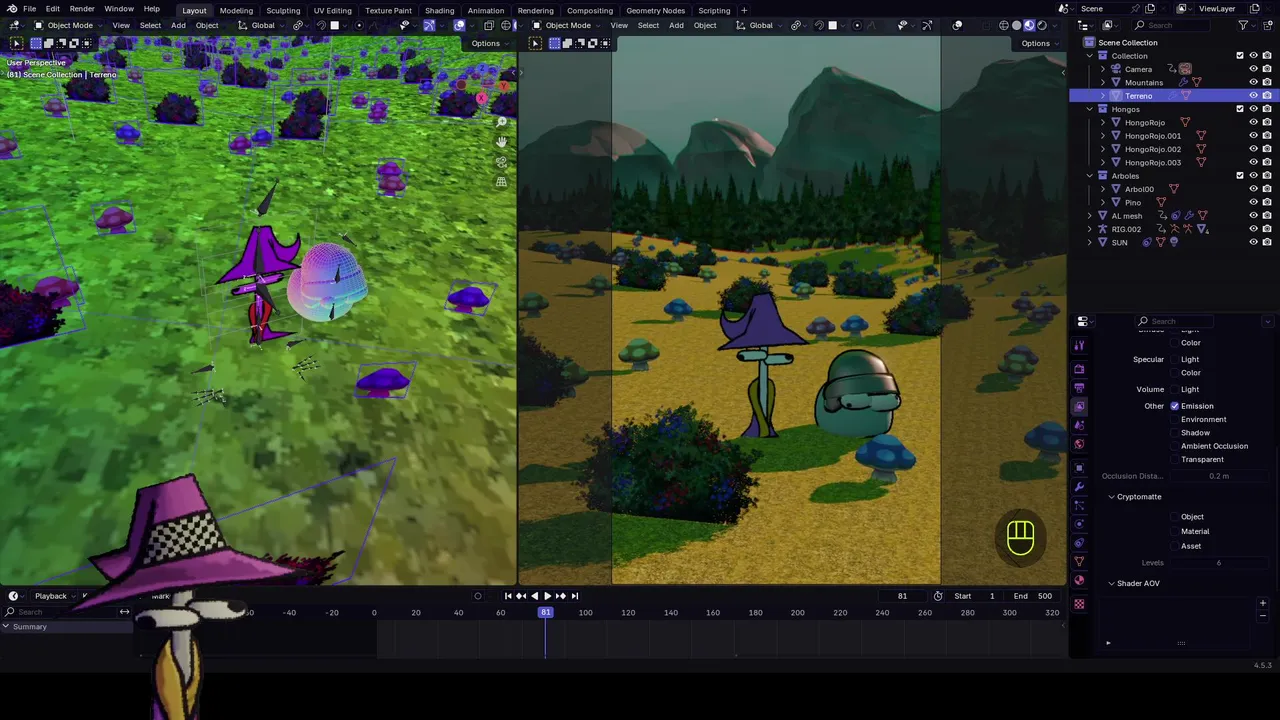The height and width of the screenshot is (720, 1280).
Task: Enable the Cryptomatte Object checkbox
Action: pyautogui.click(x=1174, y=517)
